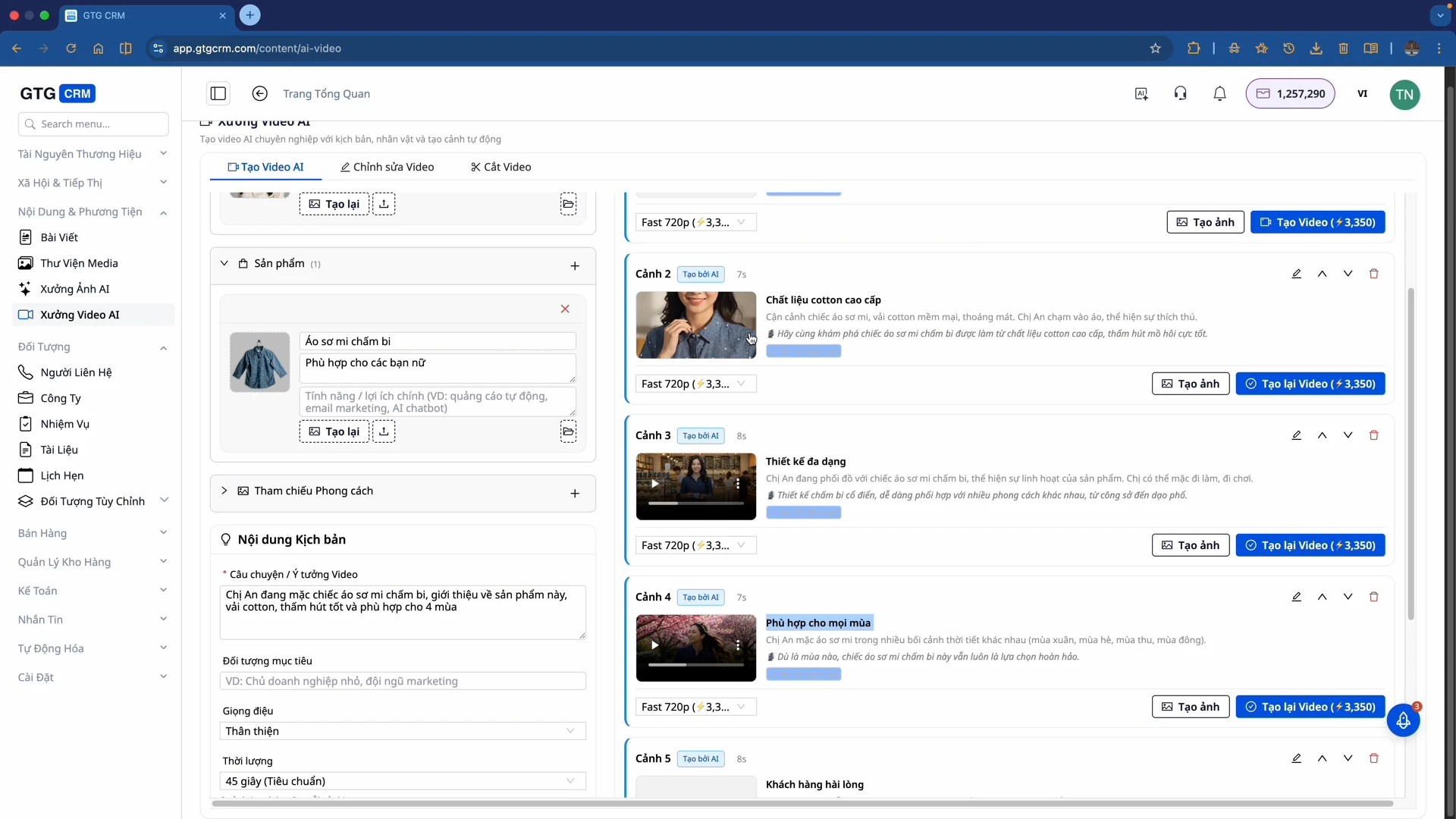Expand Tham chiếu Phong cách section
The width and height of the screenshot is (1456, 819).
point(224,491)
